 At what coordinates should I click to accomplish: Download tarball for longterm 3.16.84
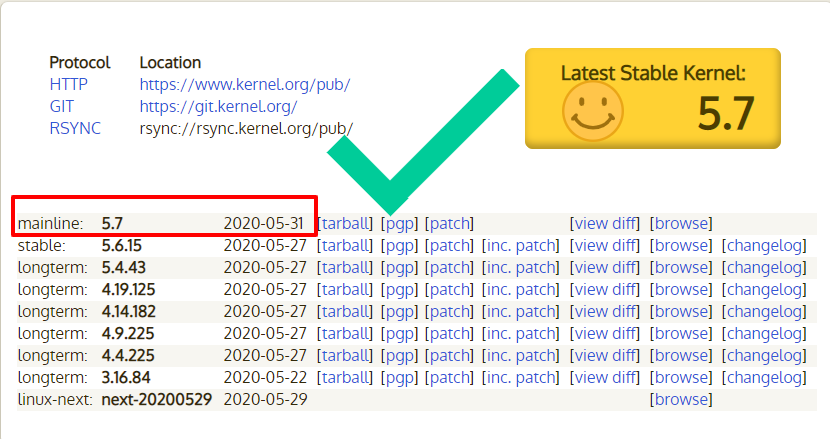tap(345, 378)
